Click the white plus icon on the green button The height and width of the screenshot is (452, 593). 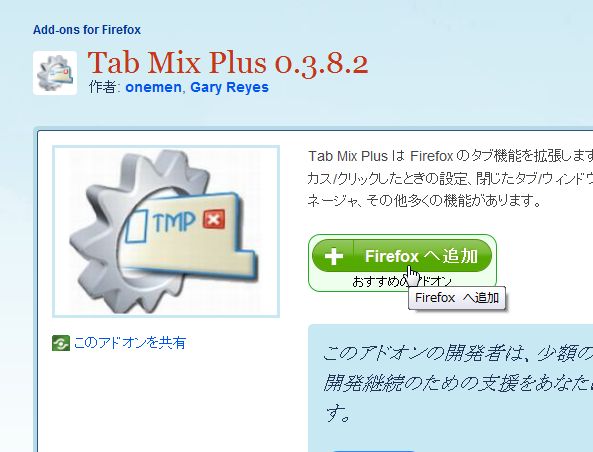334,256
